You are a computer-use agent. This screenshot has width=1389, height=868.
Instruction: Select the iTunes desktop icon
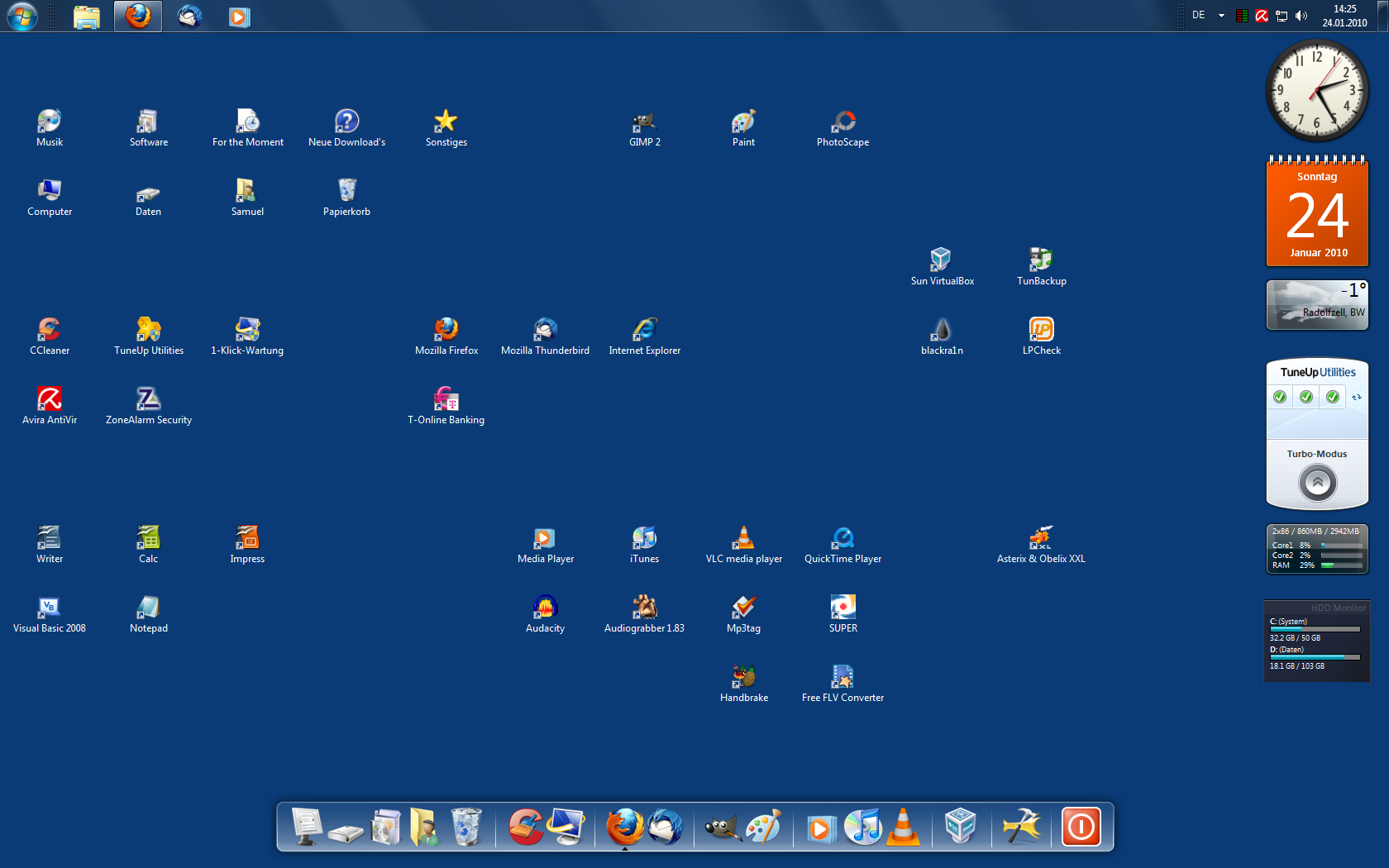pyautogui.click(x=645, y=545)
